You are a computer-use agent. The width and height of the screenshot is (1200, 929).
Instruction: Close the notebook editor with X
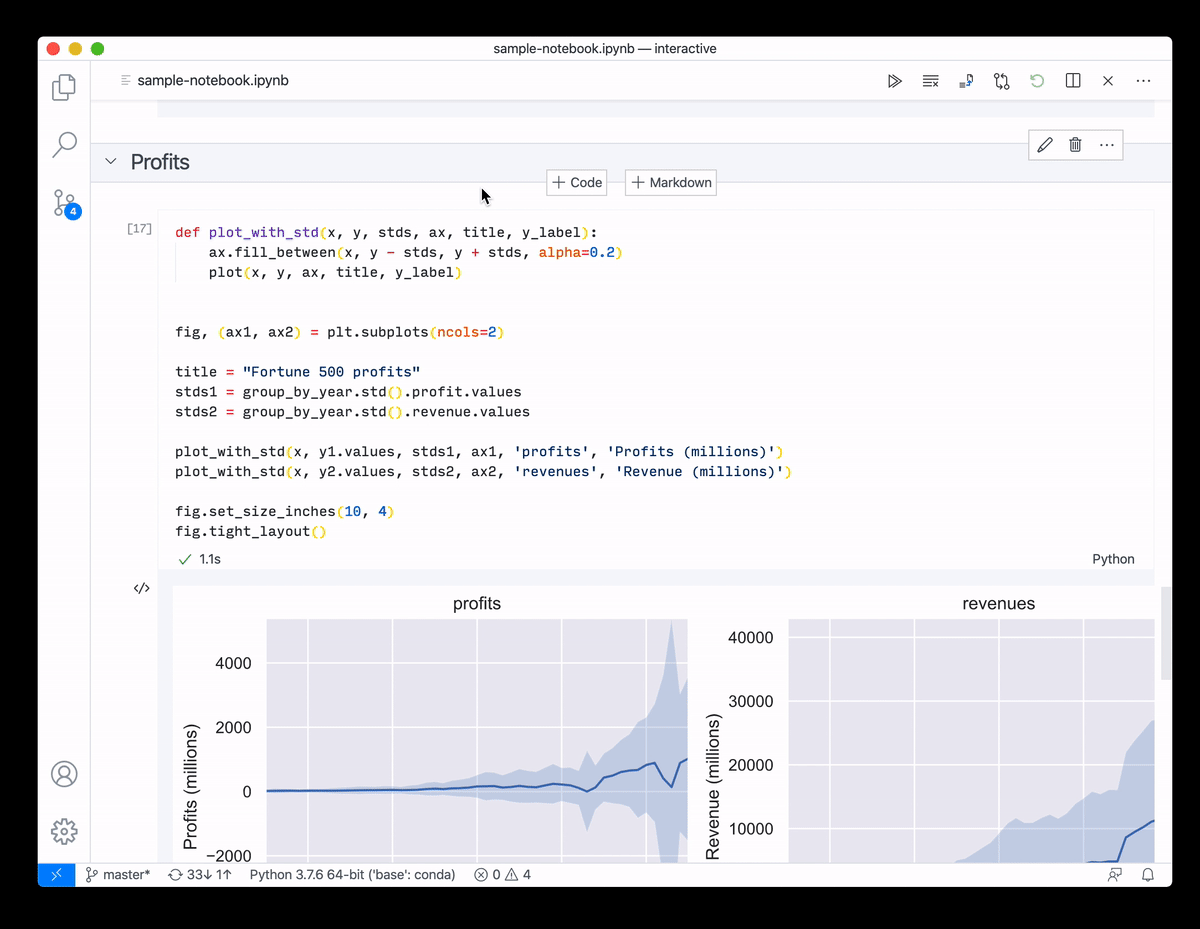[x=1108, y=81]
